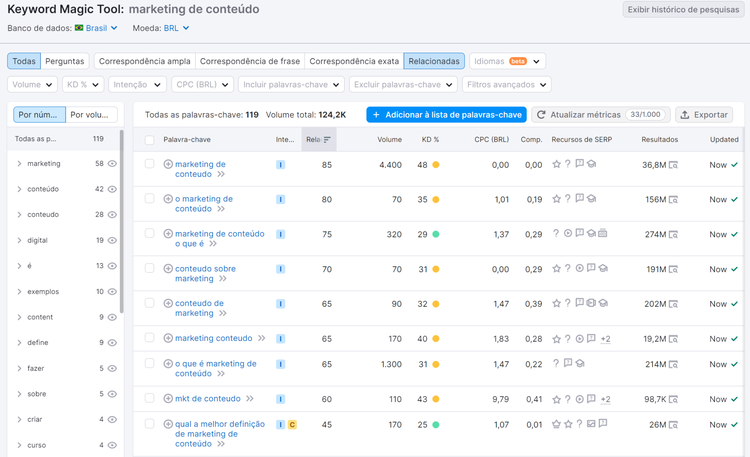Screen dimensions: 750x457
Task: Open 'qual a melhor definição de marketing' link
Action: coord(220,434)
